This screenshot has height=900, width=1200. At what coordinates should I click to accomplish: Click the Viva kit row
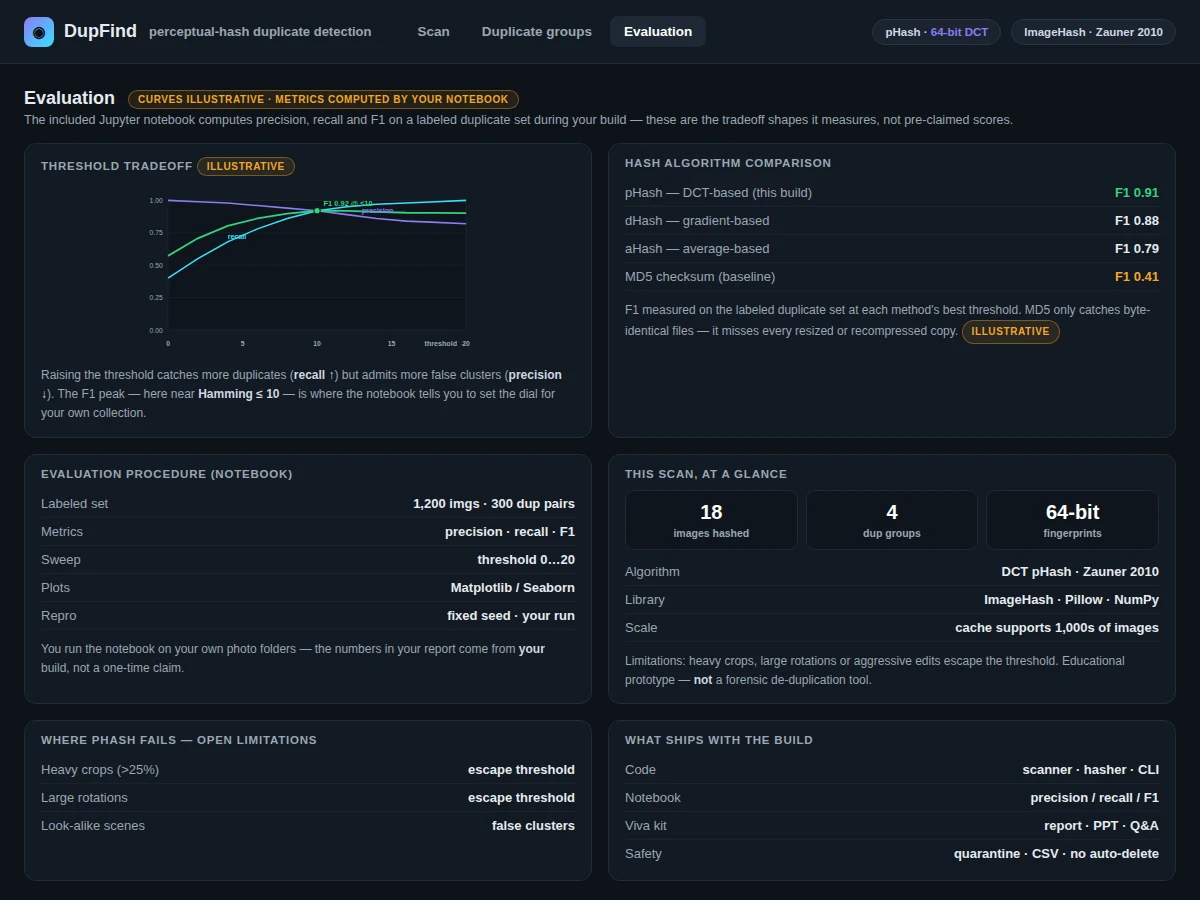tap(892, 826)
